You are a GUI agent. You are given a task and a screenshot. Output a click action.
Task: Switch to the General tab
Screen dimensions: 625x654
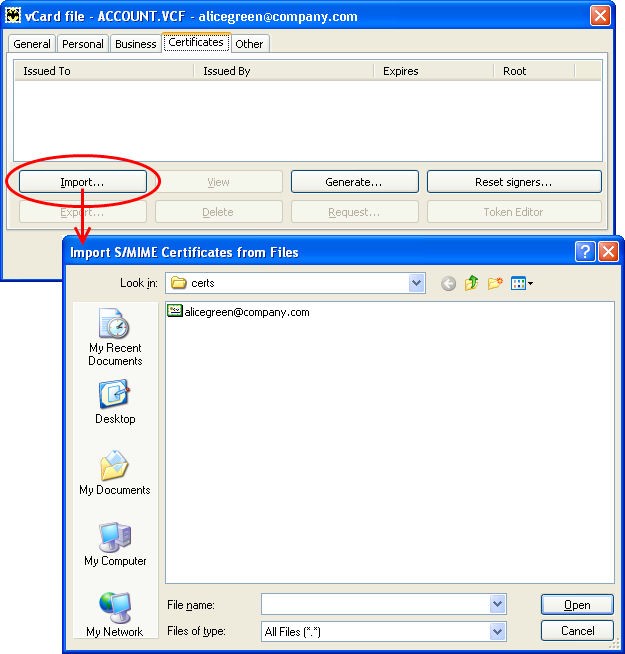point(32,44)
